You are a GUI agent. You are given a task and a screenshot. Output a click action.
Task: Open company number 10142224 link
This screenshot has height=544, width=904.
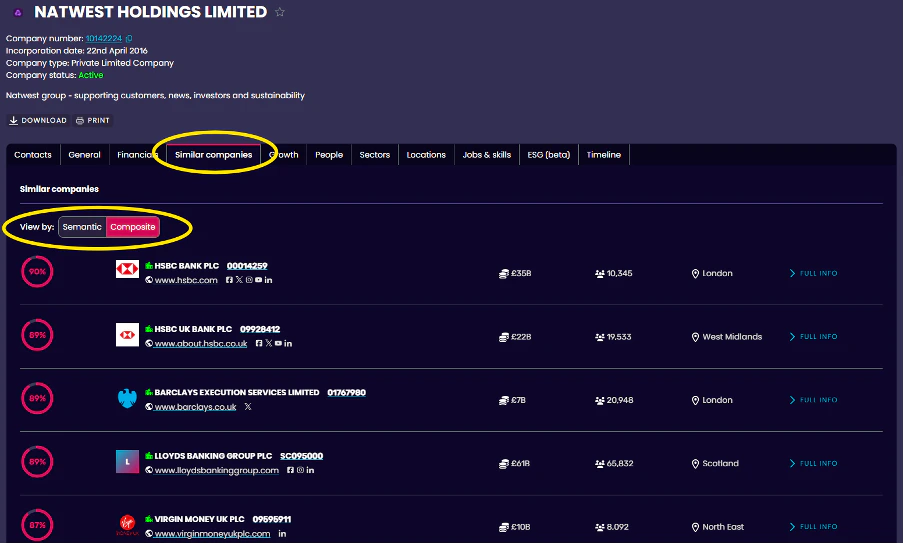(104, 39)
